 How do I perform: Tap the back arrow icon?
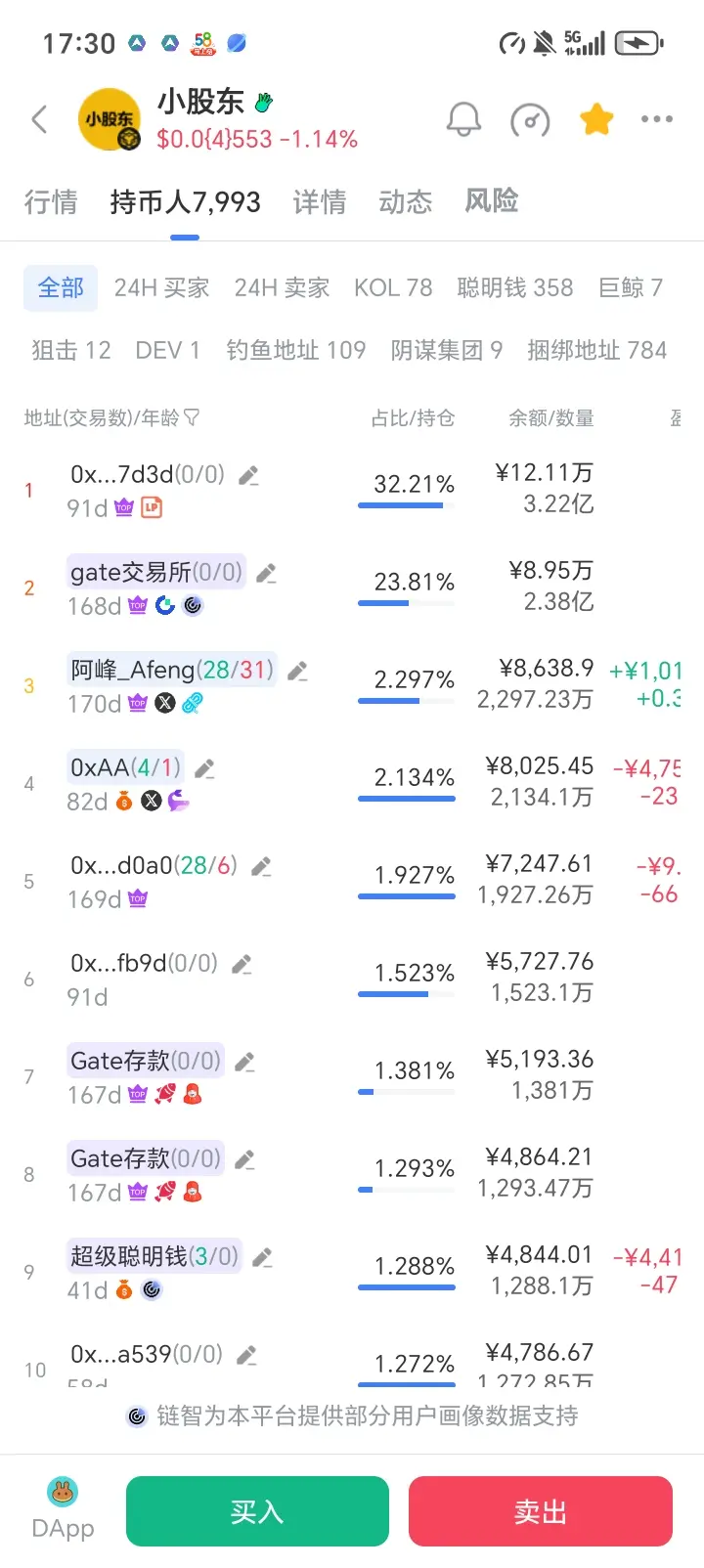click(x=39, y=120)
